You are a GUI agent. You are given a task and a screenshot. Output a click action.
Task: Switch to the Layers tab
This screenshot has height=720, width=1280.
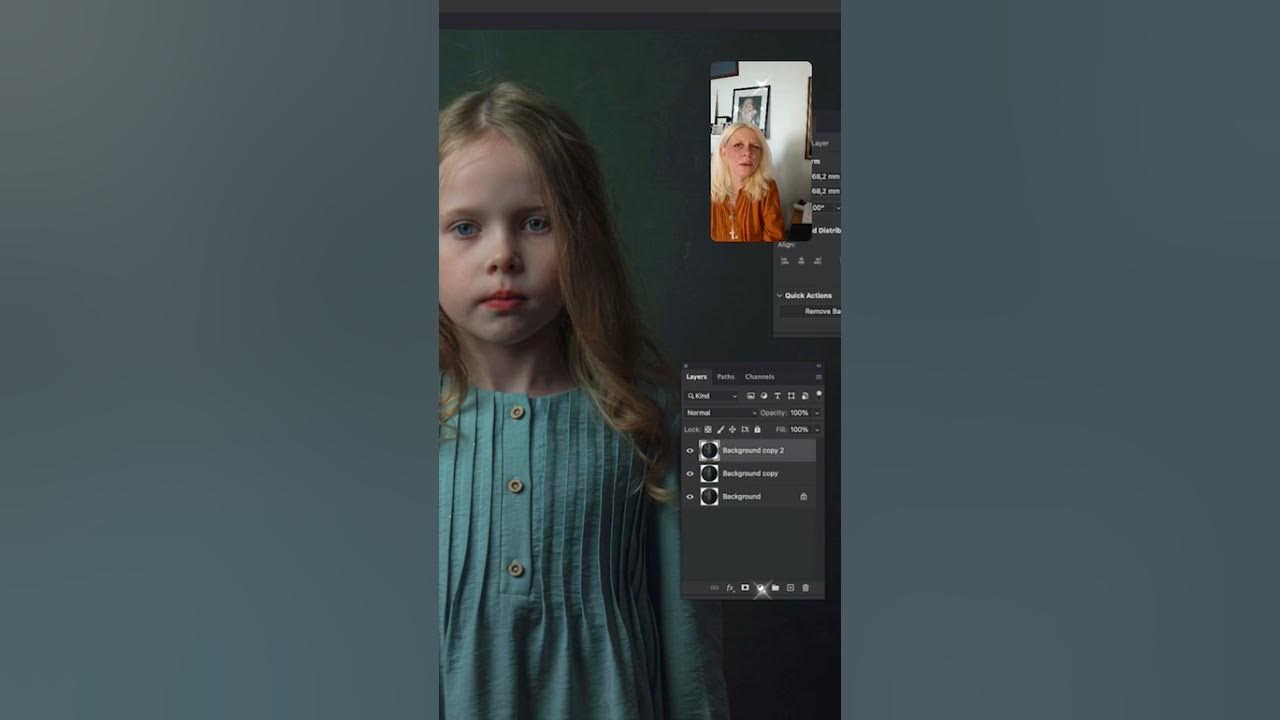click(697, 377)
